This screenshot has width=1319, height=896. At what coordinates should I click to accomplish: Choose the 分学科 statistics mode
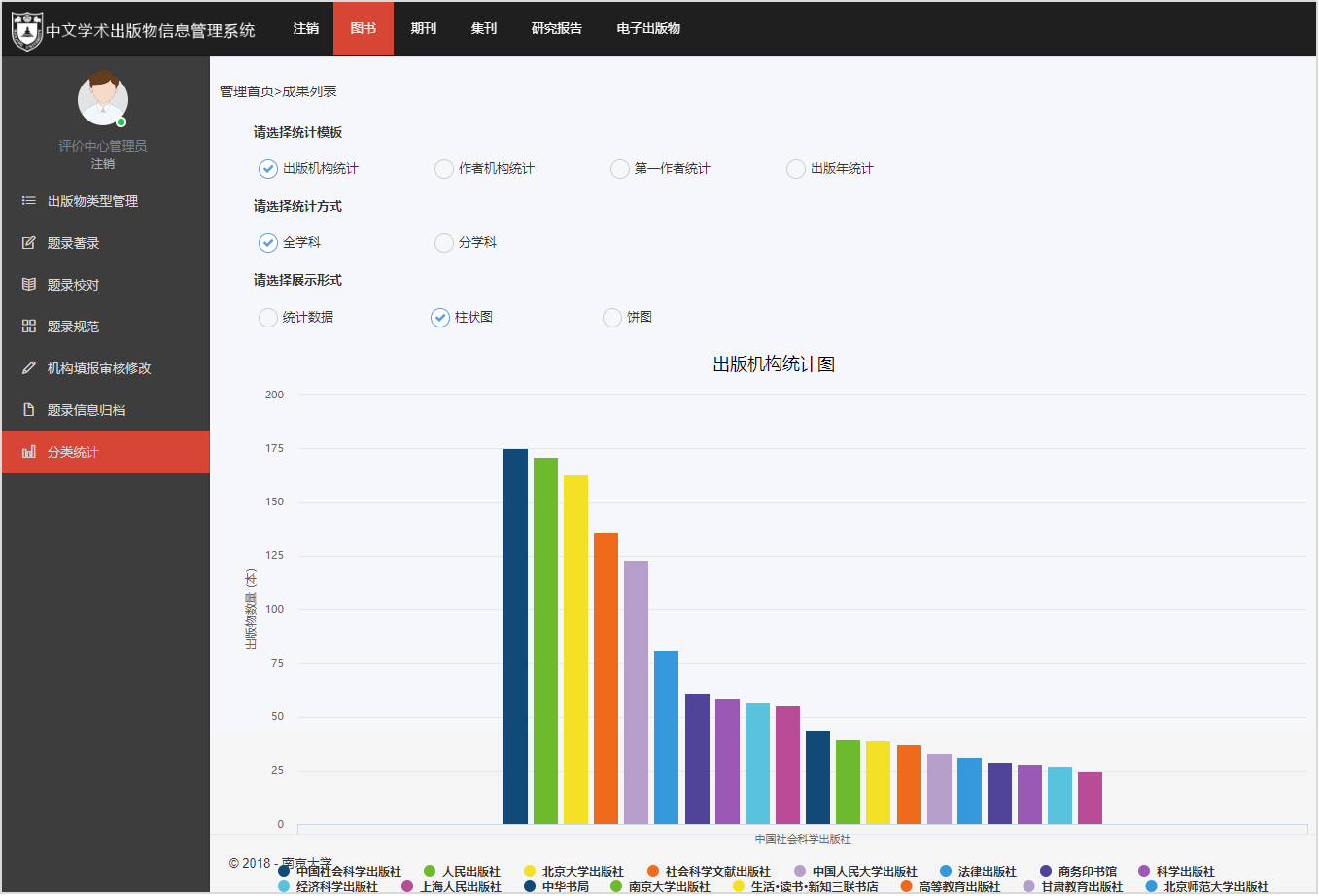click(x=444, y=243)
